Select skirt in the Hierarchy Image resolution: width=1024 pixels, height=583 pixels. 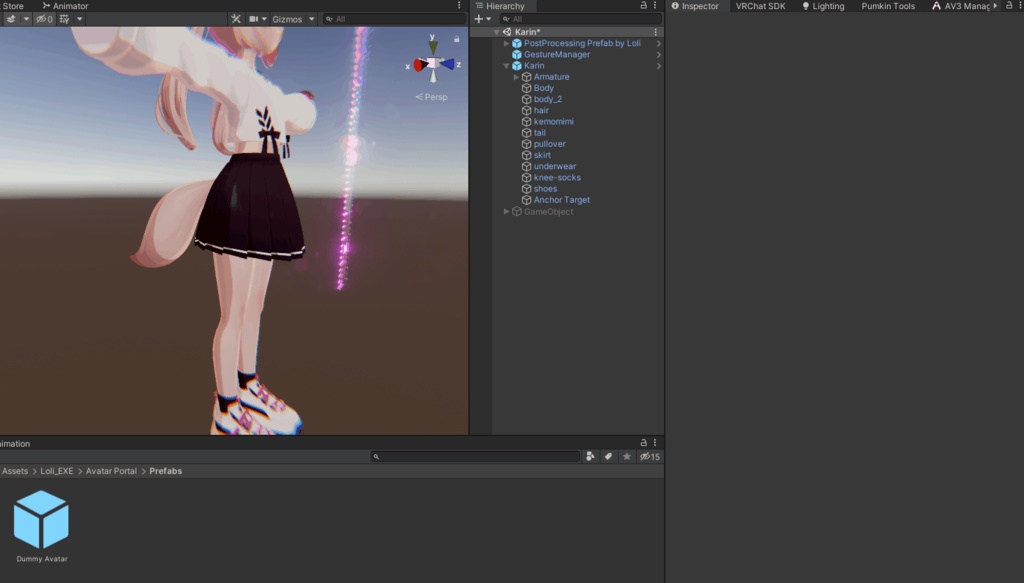pos(544,155)
